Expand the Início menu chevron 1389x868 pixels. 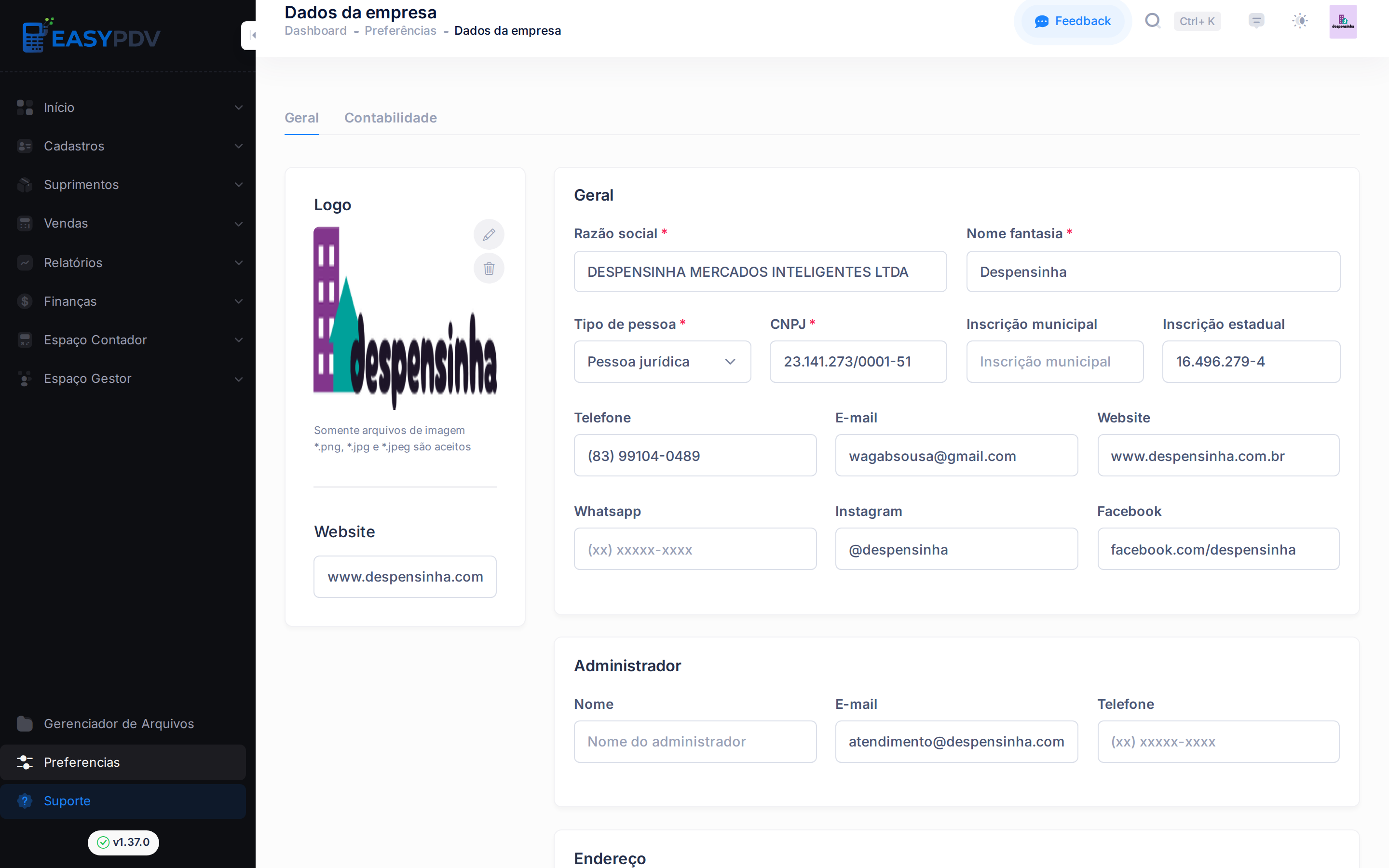click(x=239, y=108)
